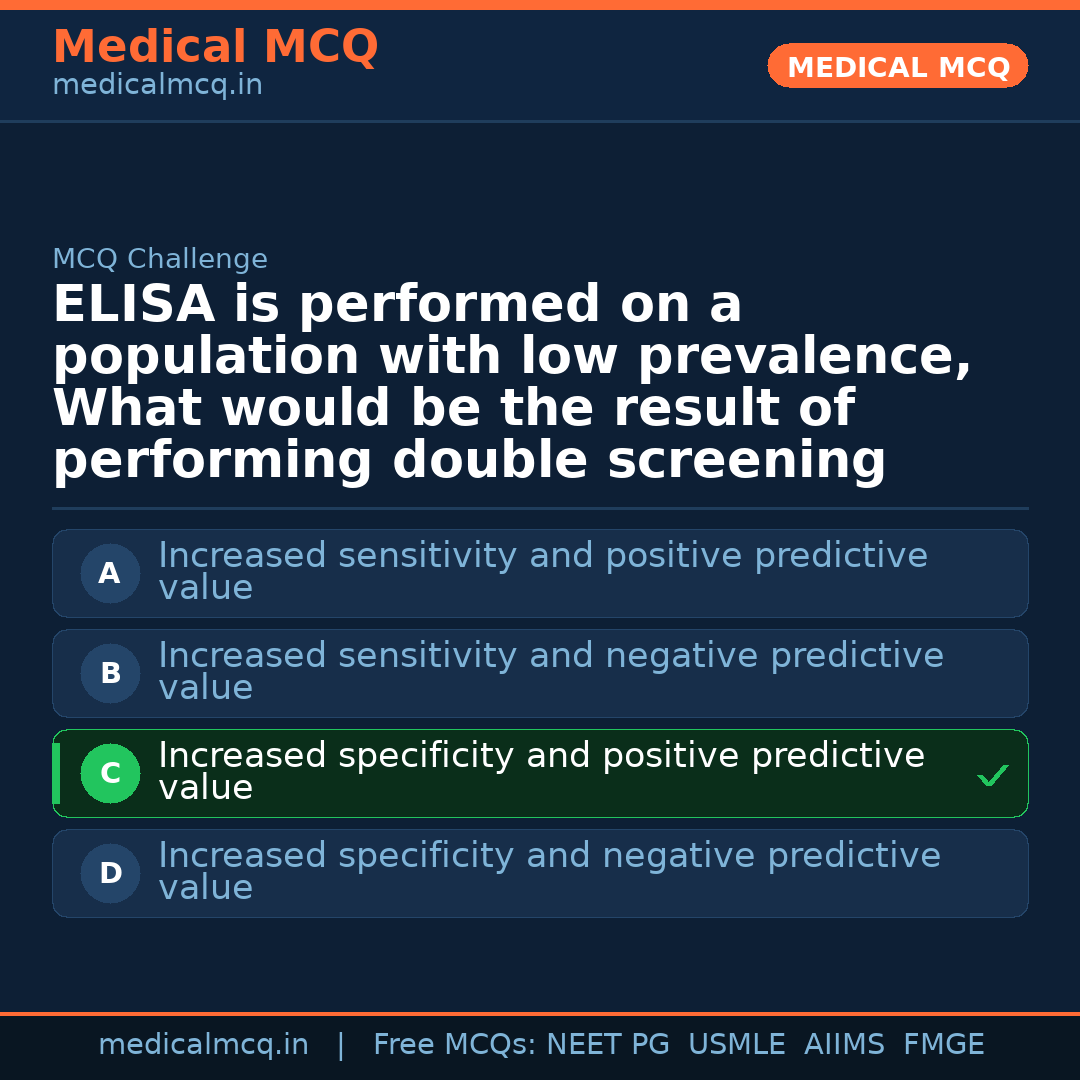Image resolution: width=1080 pixels, height=1080 pixels.
Task: Click the 'MCQ Challenge' label
Action: (x=160, y=260)
